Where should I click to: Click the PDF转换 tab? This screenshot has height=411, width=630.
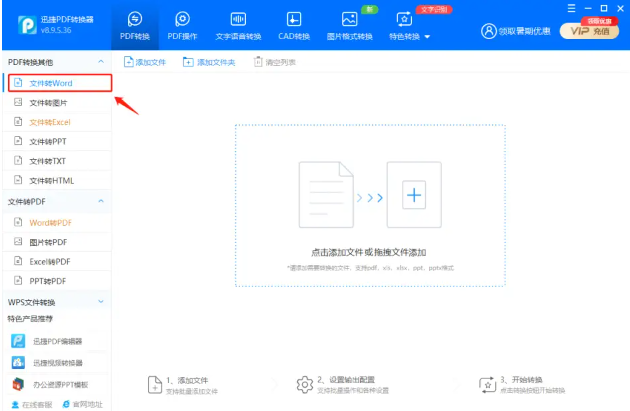coord(135,25)
